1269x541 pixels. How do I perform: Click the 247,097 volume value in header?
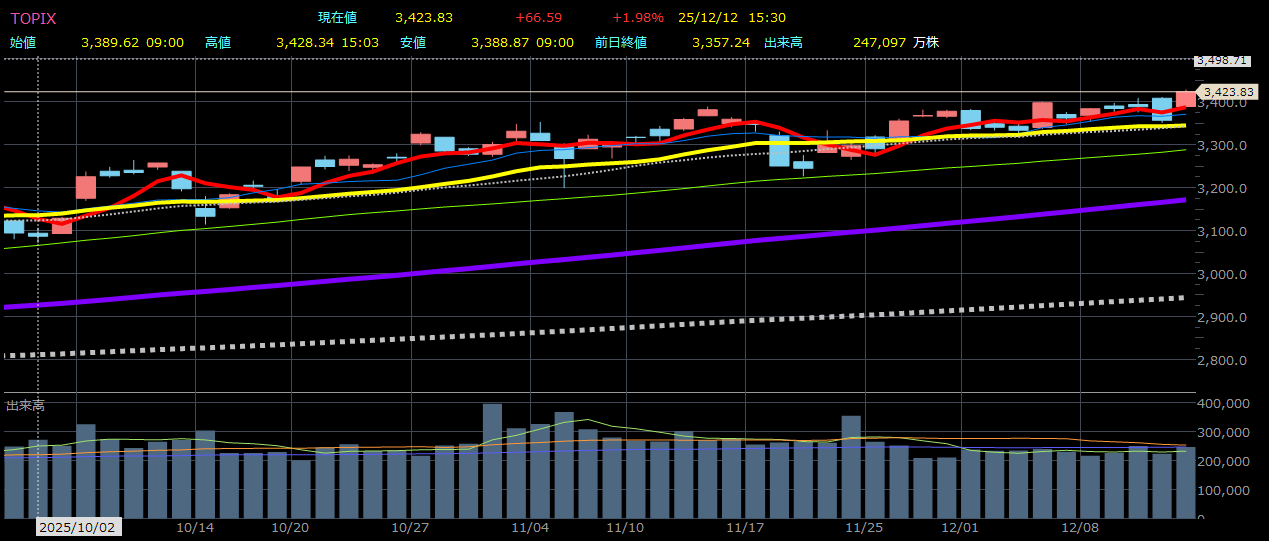879,42
